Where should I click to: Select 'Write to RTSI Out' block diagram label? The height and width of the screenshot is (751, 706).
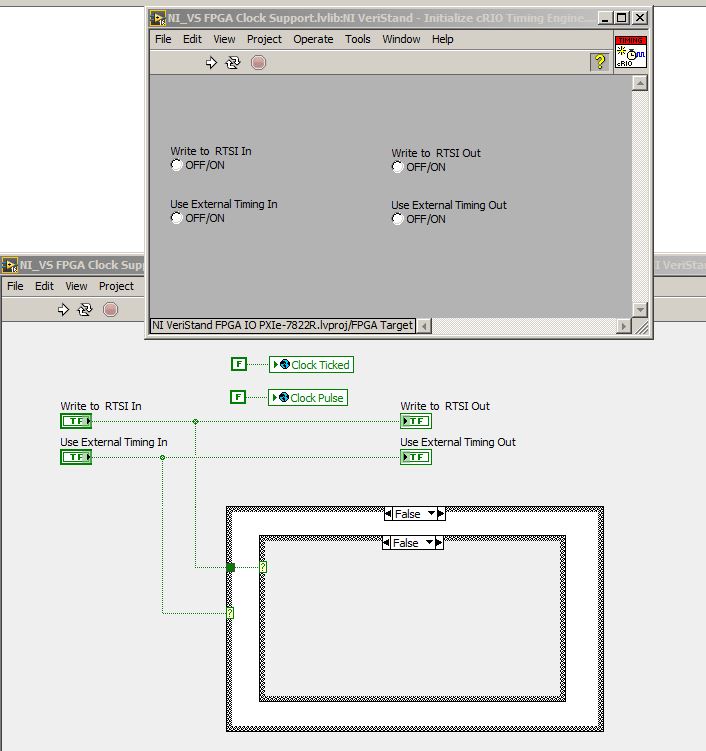tap(445, 406)
